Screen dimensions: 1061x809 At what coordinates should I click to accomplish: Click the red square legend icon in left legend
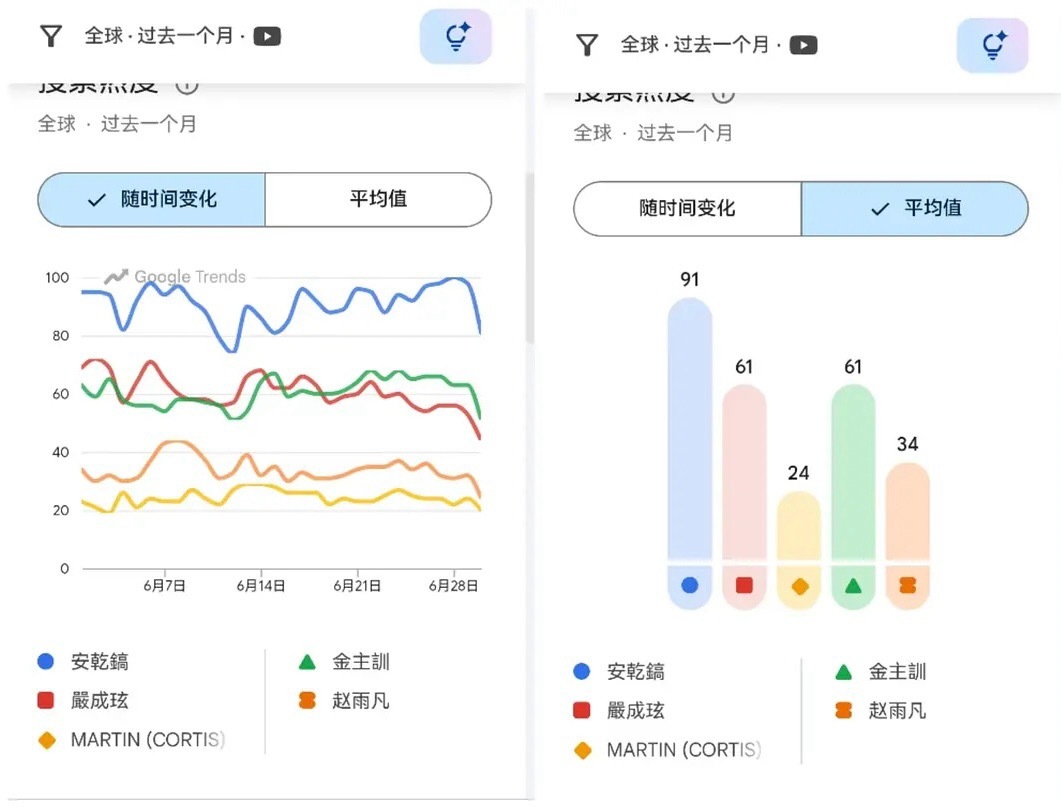tap(45, 700)
